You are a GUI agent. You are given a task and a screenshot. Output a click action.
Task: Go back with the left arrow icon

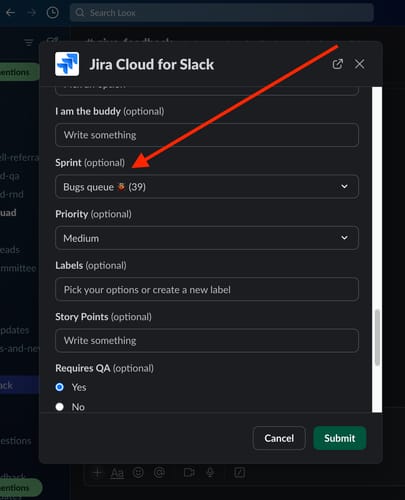[11, 13]
